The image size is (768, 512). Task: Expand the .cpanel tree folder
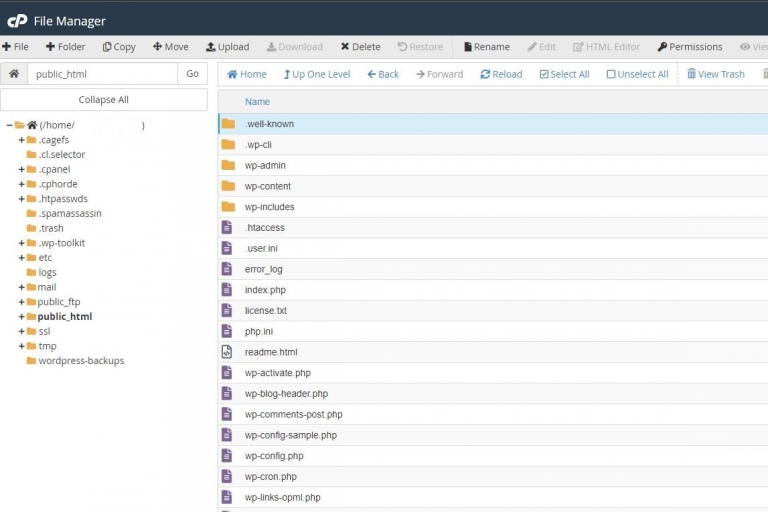point(22,170)
